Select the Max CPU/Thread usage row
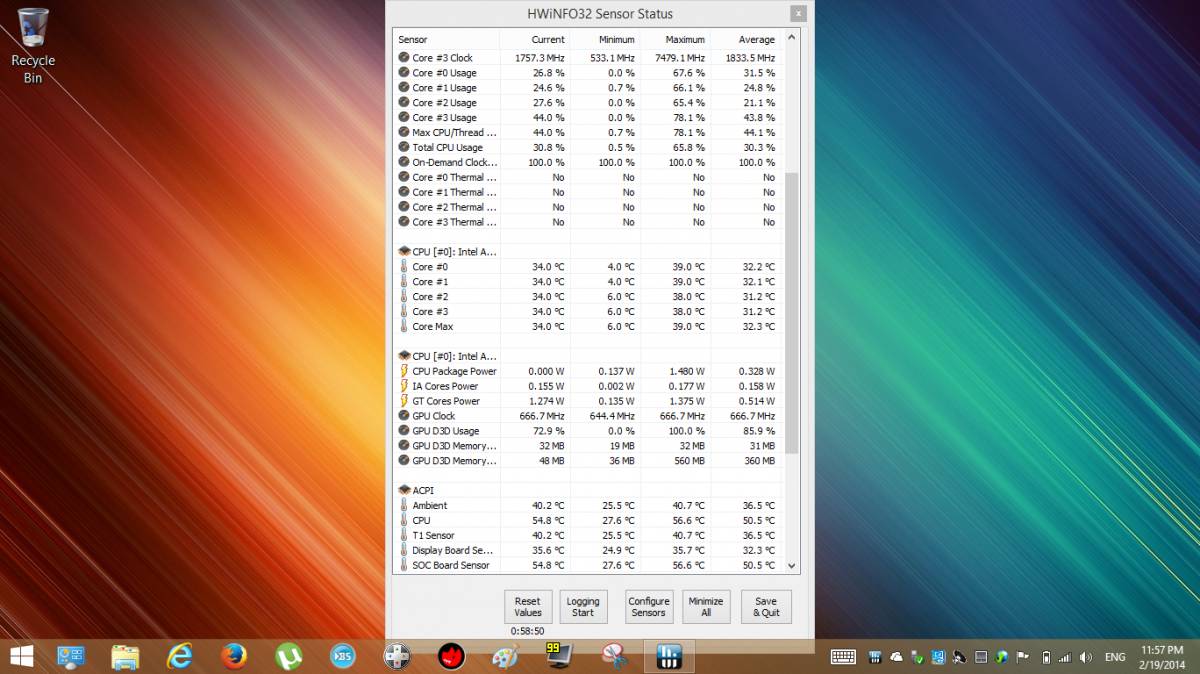This screenshot has height=674, width=1200. [587, 132]
